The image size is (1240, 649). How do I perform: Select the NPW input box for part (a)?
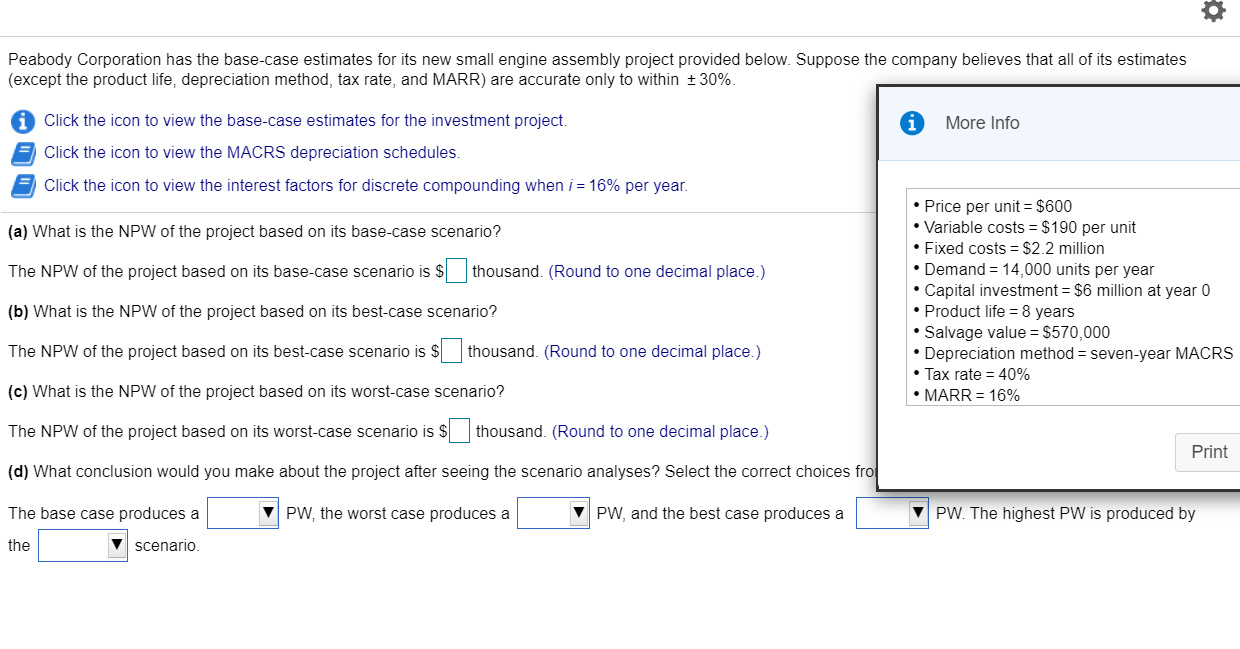point(456,270)
